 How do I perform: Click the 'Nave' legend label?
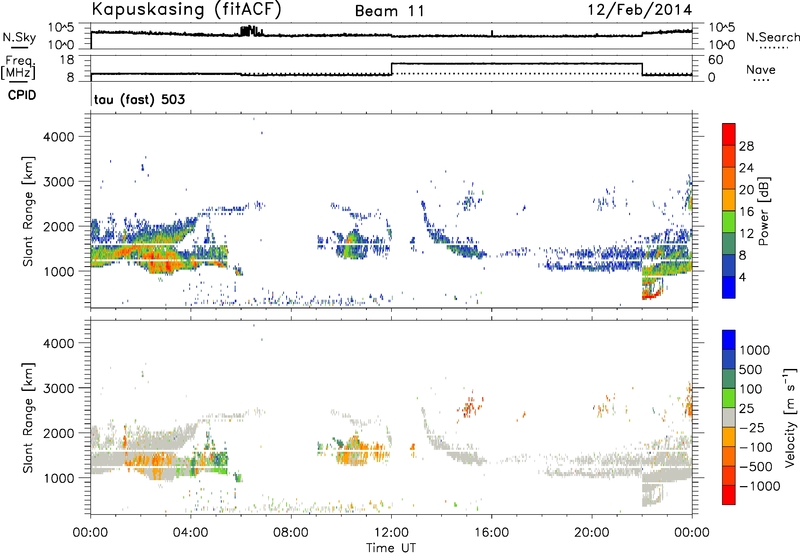(761, 70)
